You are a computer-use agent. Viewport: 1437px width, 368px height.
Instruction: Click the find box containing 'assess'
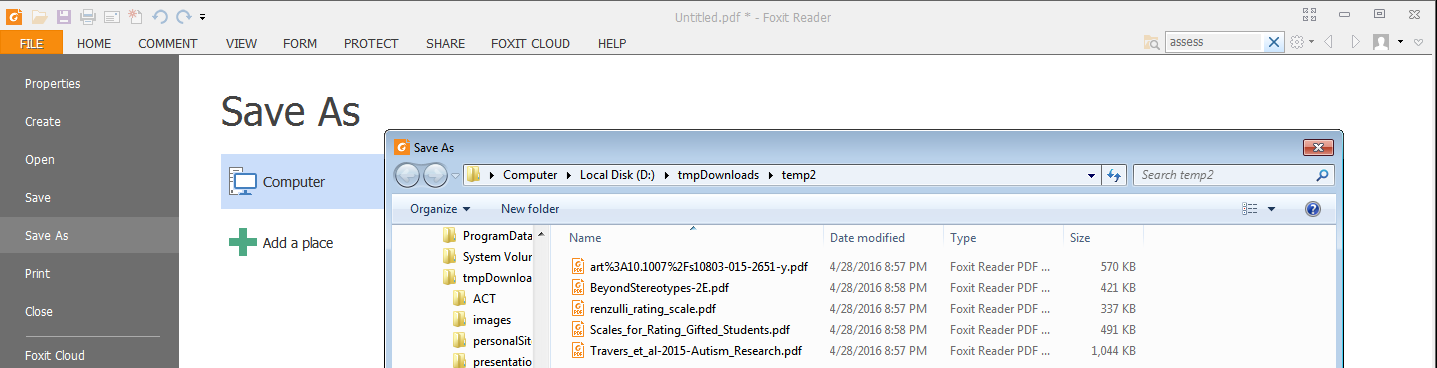1215,42
